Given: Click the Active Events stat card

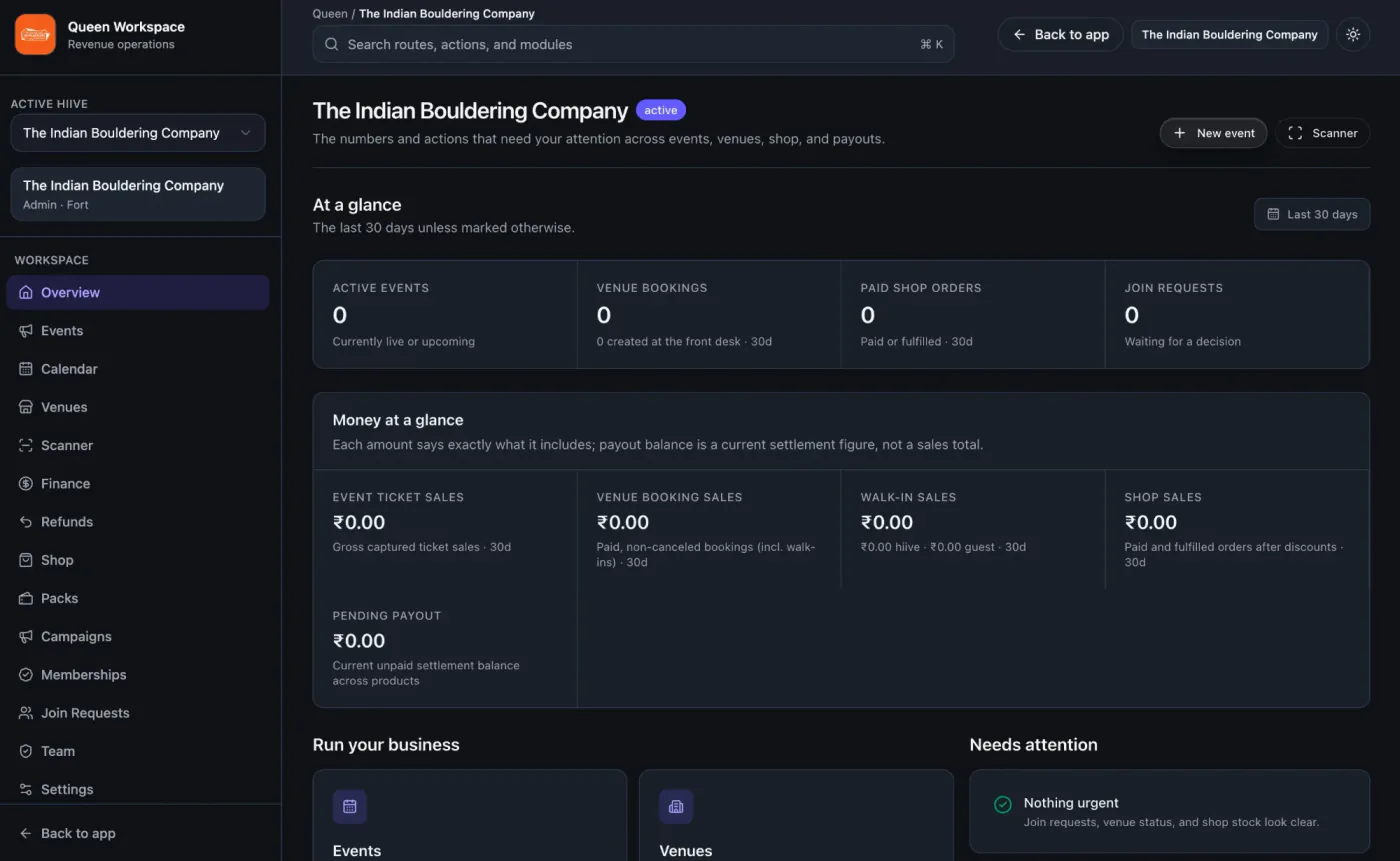Looking at the screenshot, I should (445, 315).
